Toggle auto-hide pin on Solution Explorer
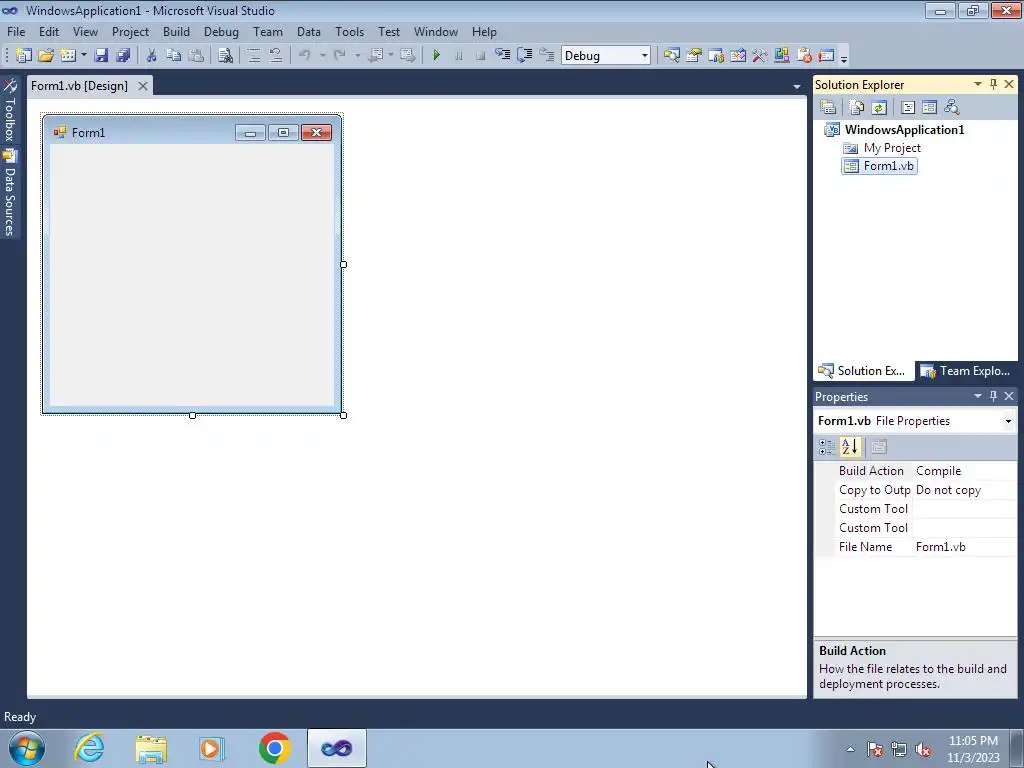 993,84
